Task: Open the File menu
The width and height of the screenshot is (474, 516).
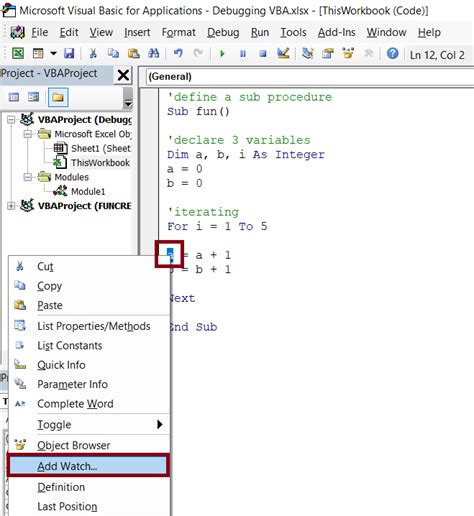Action: [x=40, y=32]
